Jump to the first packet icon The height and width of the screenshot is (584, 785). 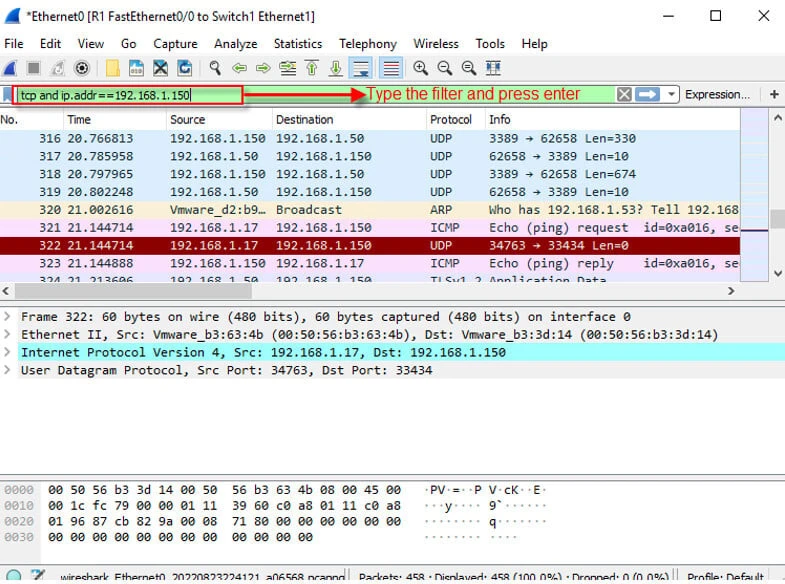pos(312,68)
